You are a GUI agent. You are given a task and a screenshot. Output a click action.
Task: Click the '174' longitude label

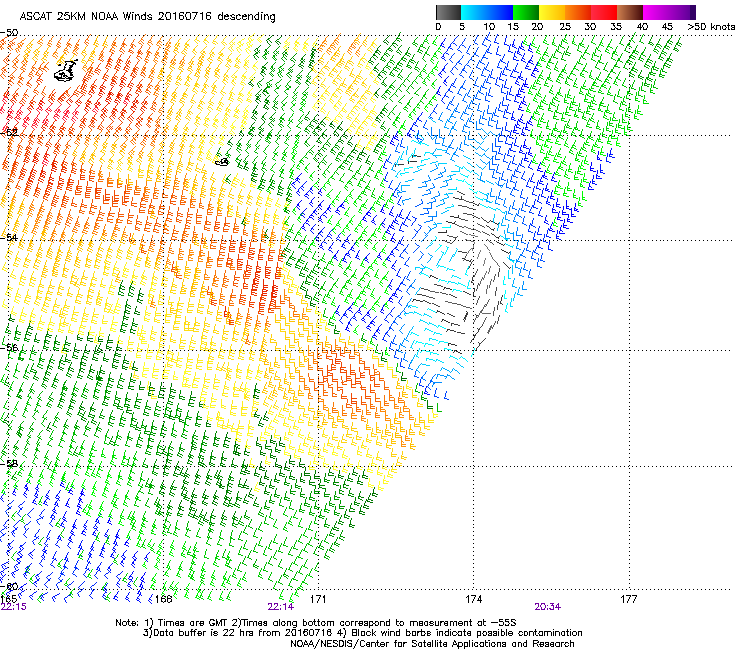[474, 599]
